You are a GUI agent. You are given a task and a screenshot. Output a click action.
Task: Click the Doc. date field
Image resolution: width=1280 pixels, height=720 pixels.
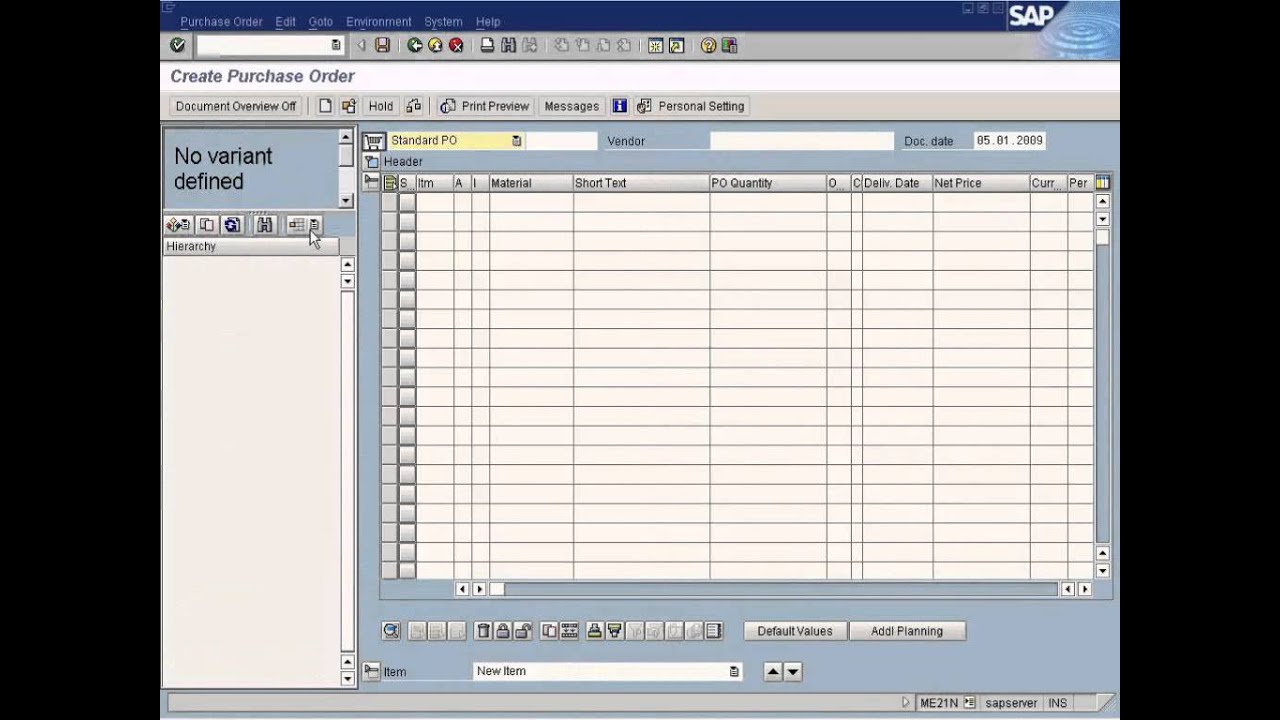pyautogui.click(x=1010, y=141)
